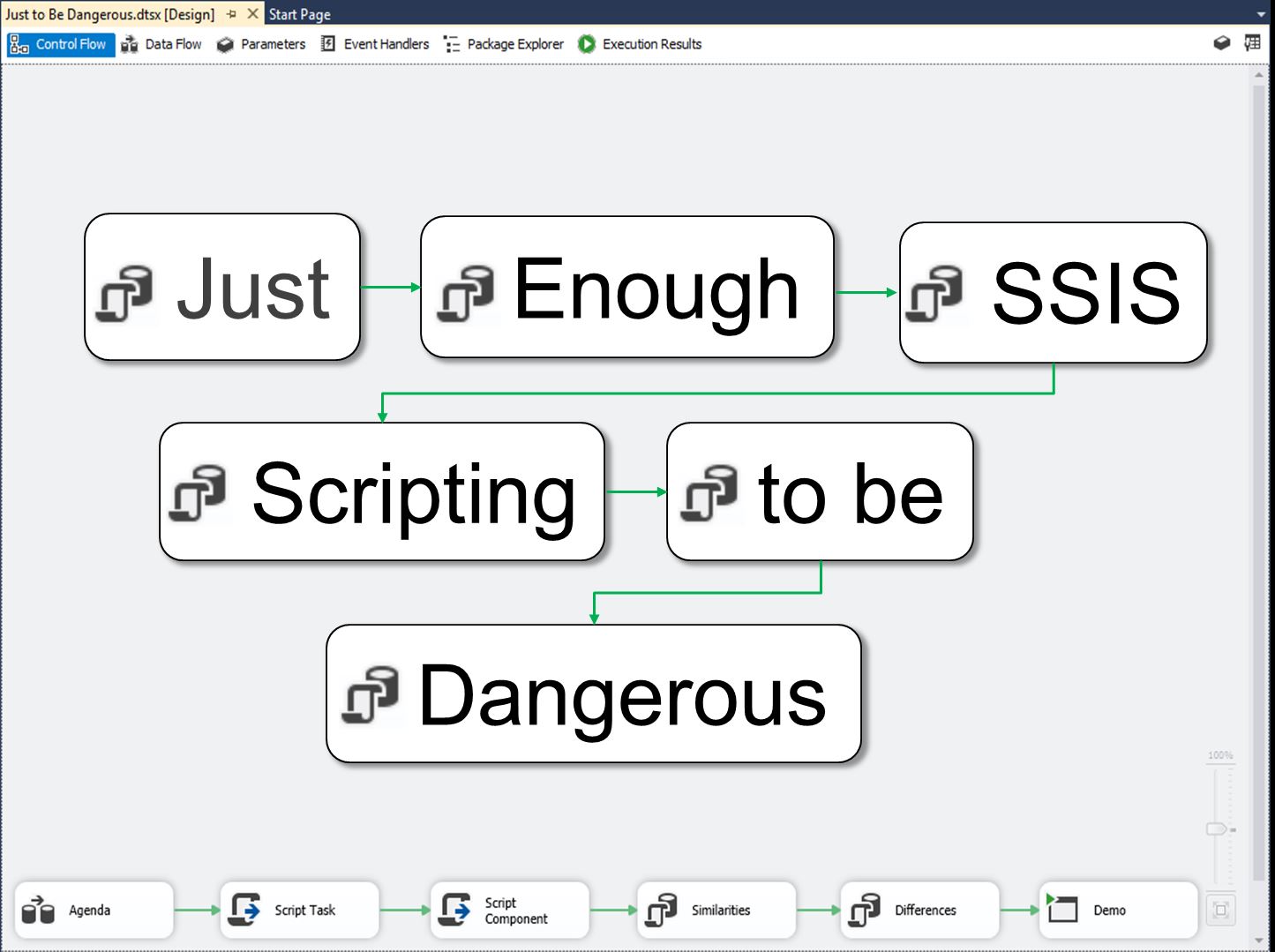
Task: Select the SSIS task box
Action: pos(1054,292)
